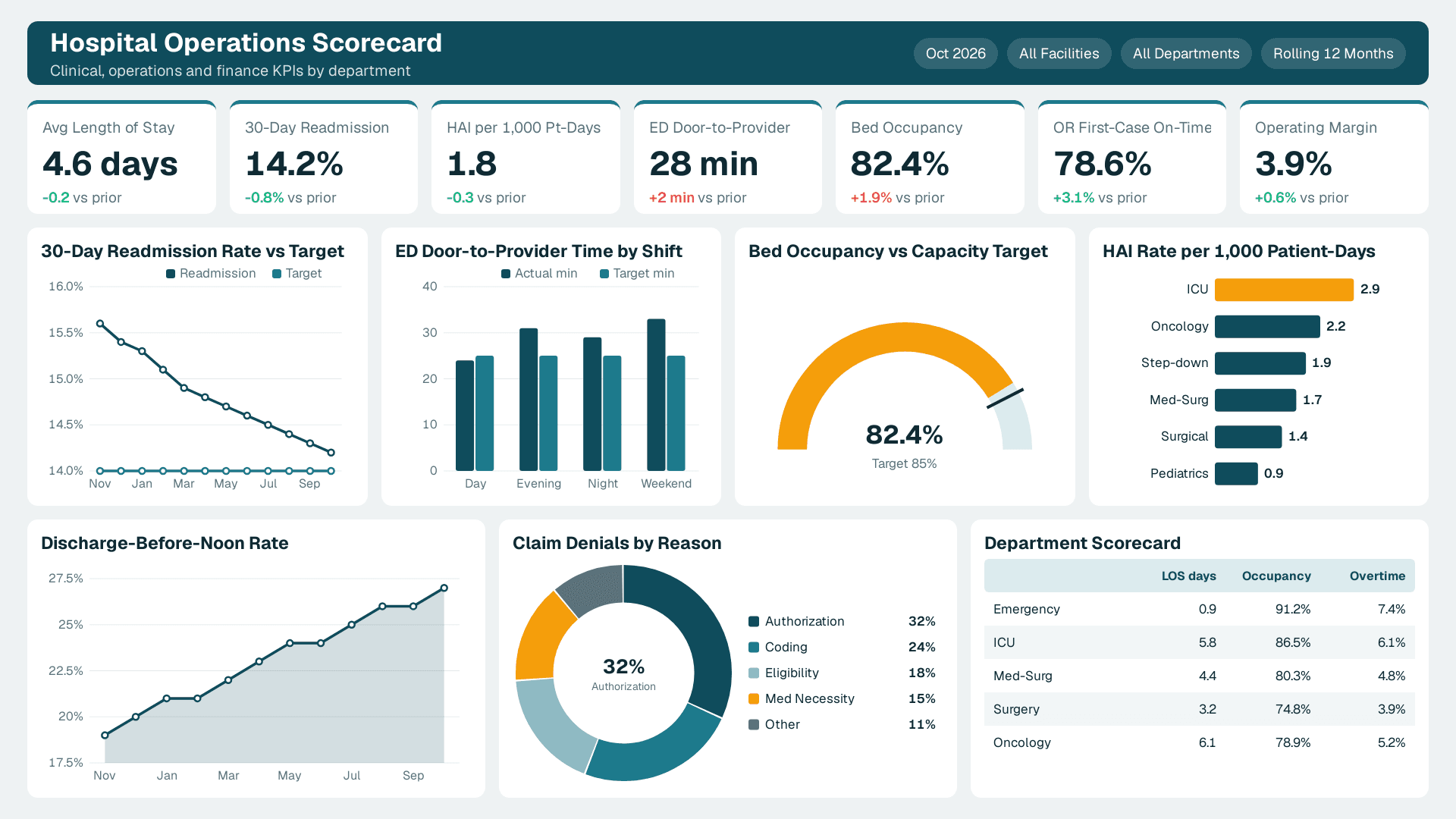The image size is (1456, 819).
Task: Click the Day actual minutes bar
Action: point(465,416)
